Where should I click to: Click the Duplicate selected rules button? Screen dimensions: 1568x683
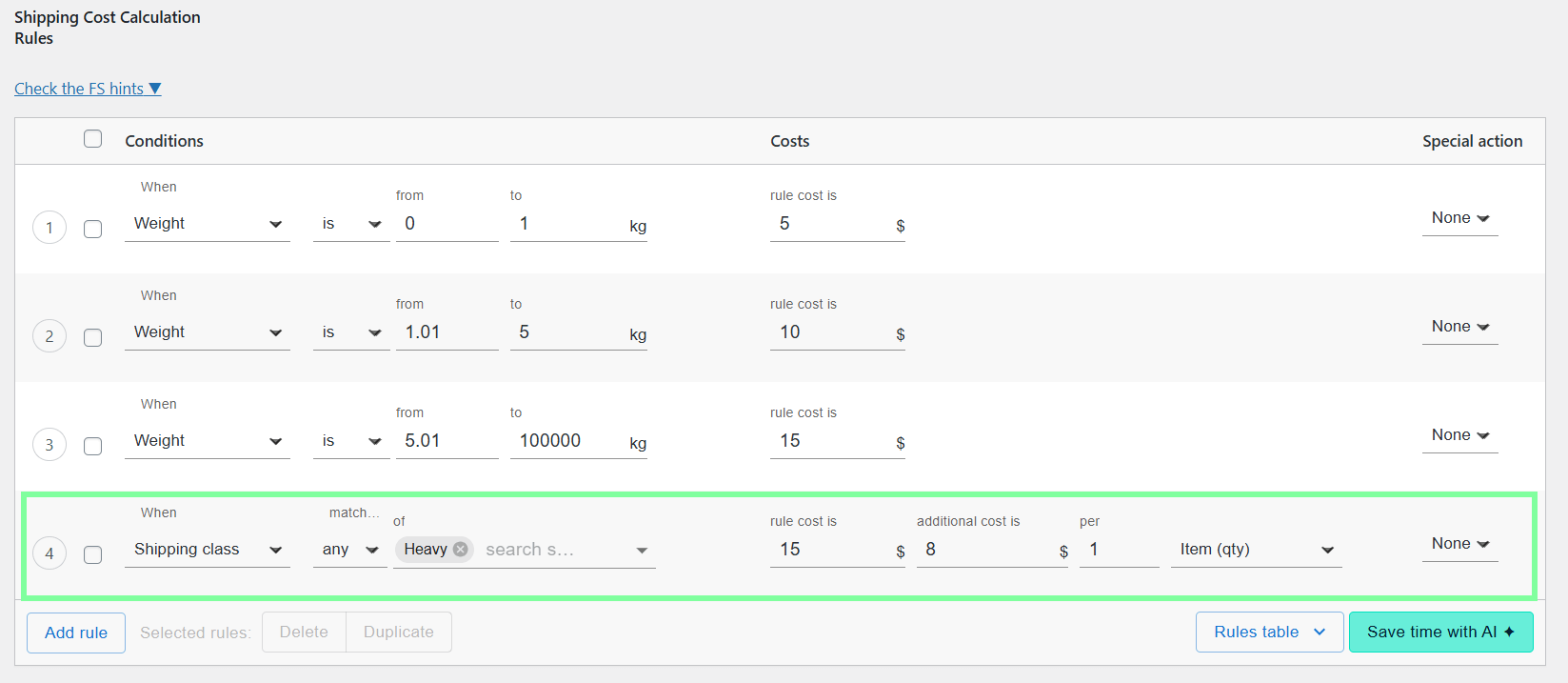point(398,633)
